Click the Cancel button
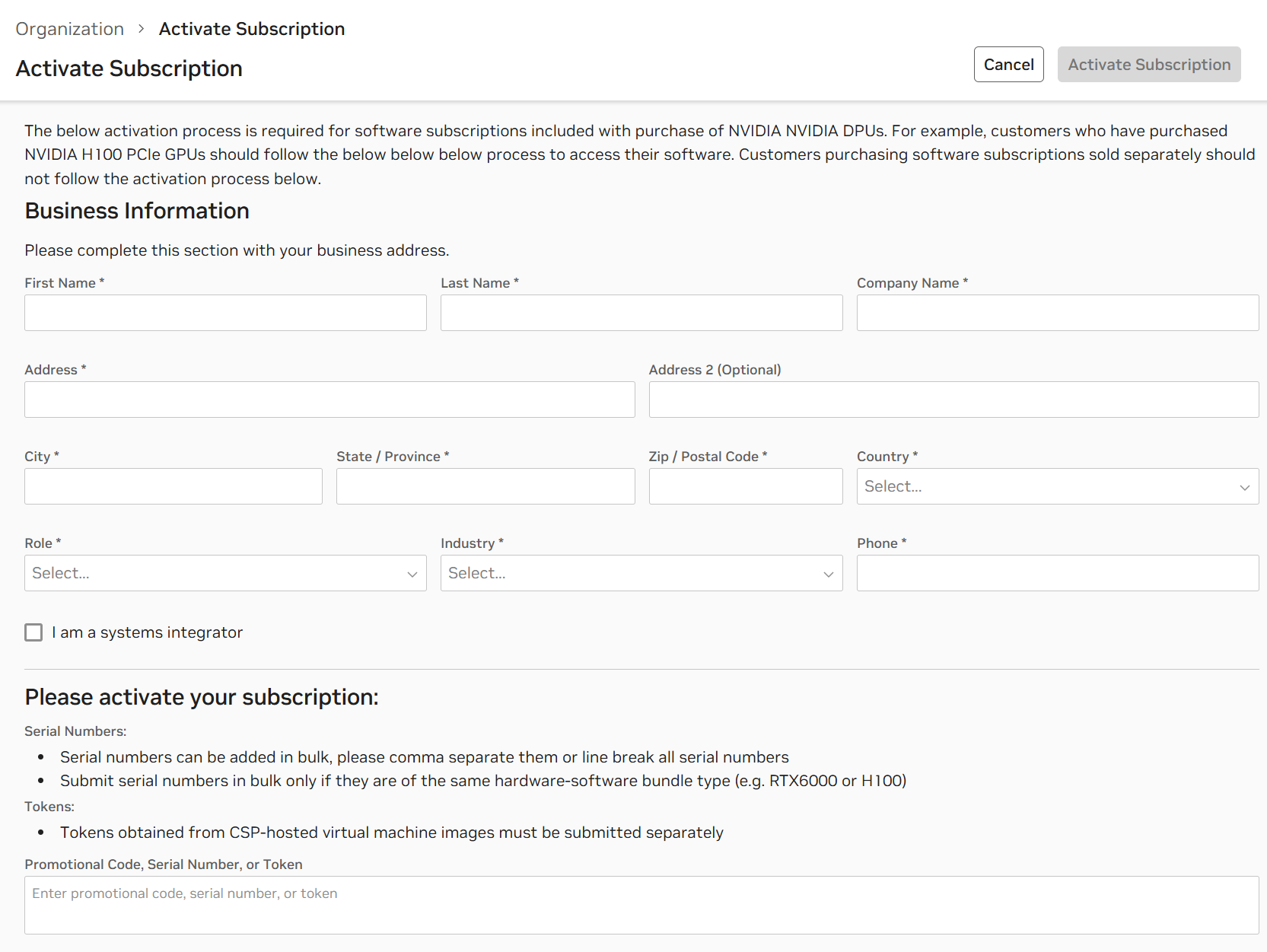The image size is (1267, 952). tap(1008, 64)
